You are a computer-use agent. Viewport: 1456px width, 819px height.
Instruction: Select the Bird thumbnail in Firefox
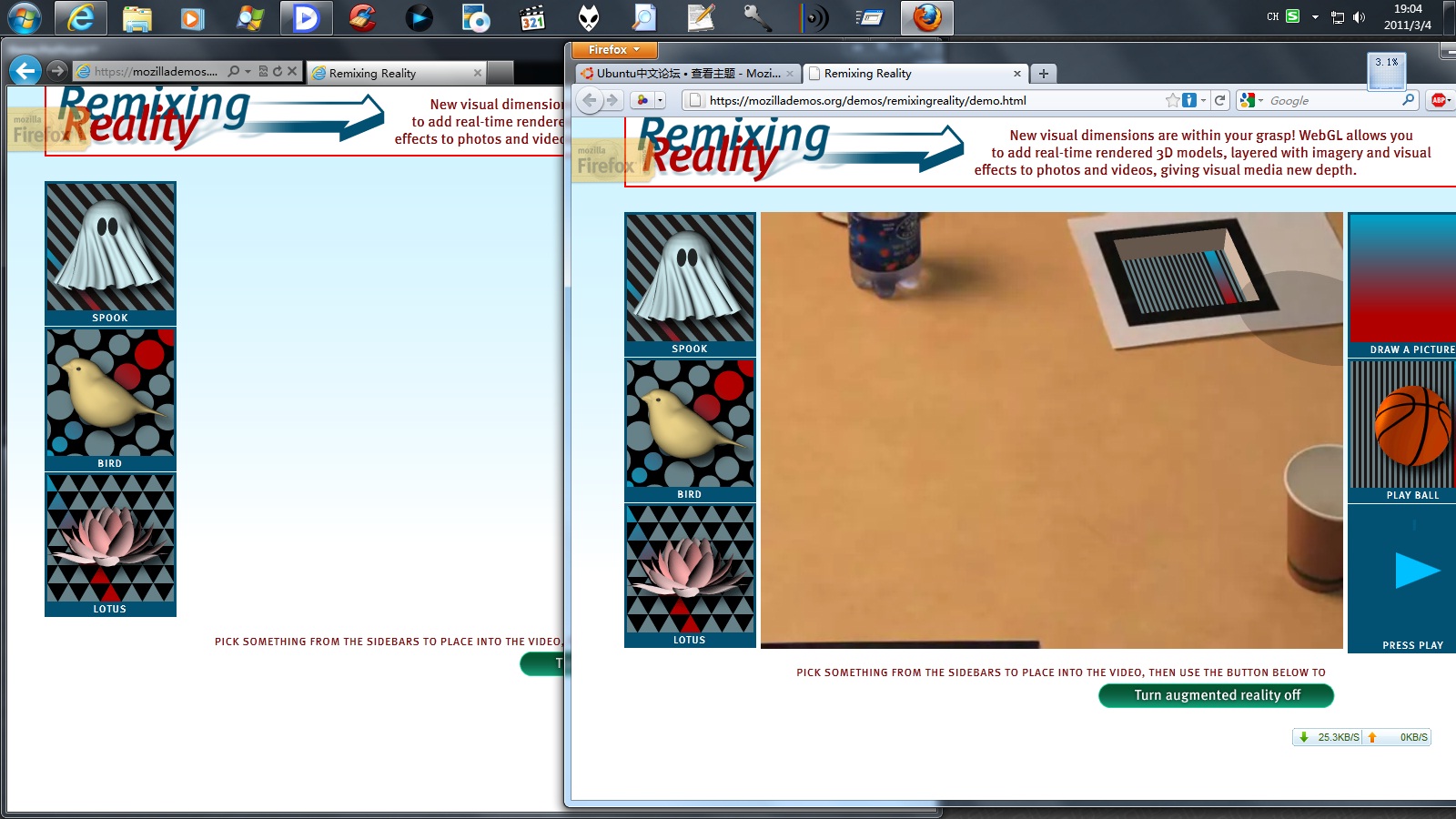click(690, 430)
